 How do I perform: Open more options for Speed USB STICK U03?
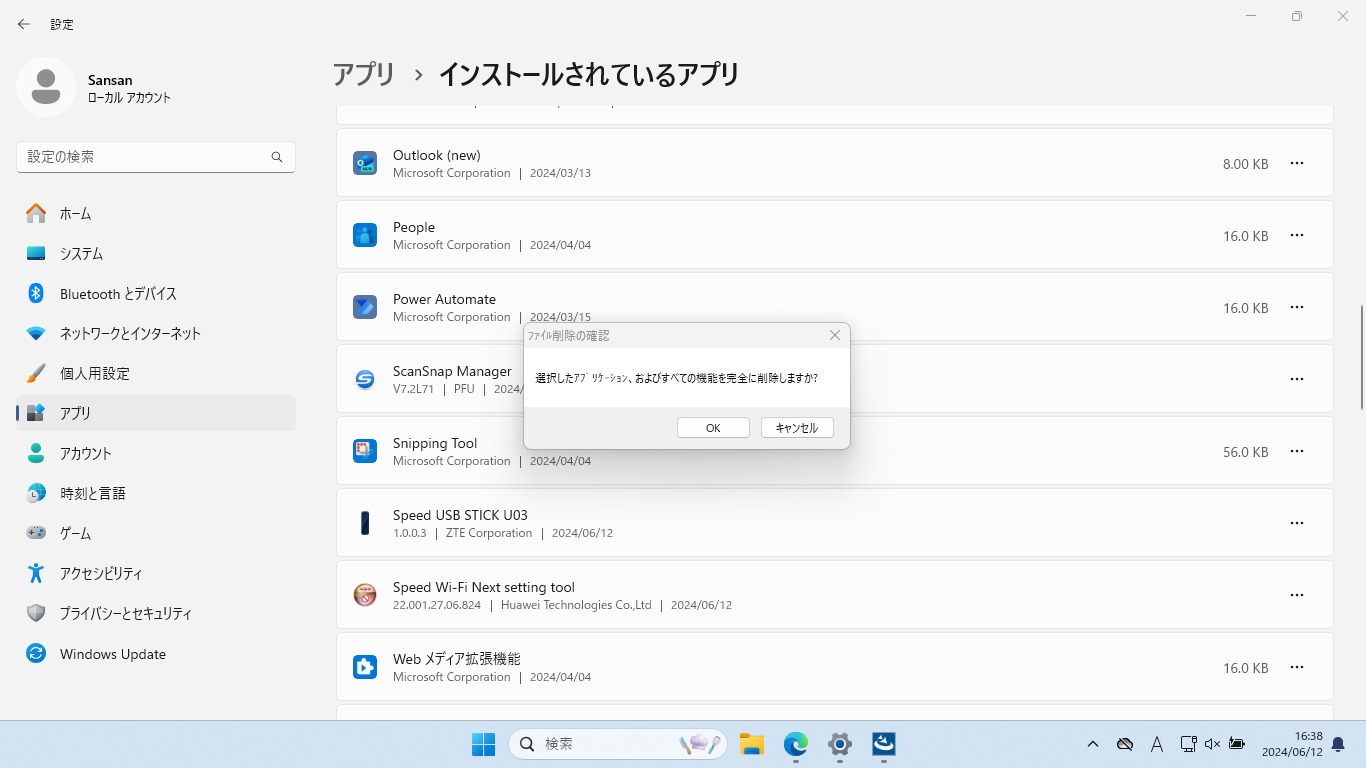(x=1297, y=523)
